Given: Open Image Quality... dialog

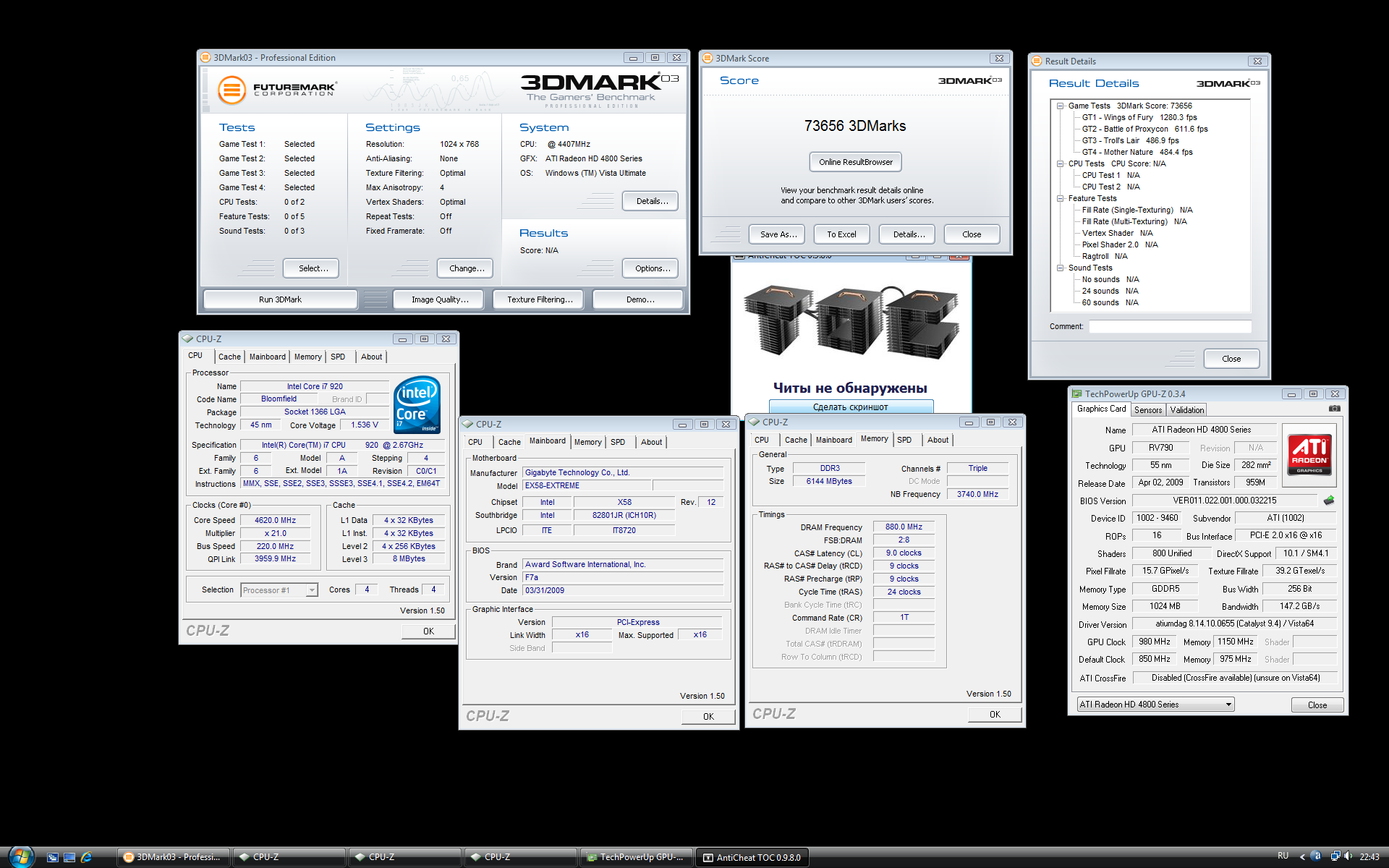Looking at the screenshot, I should [440, 299].
